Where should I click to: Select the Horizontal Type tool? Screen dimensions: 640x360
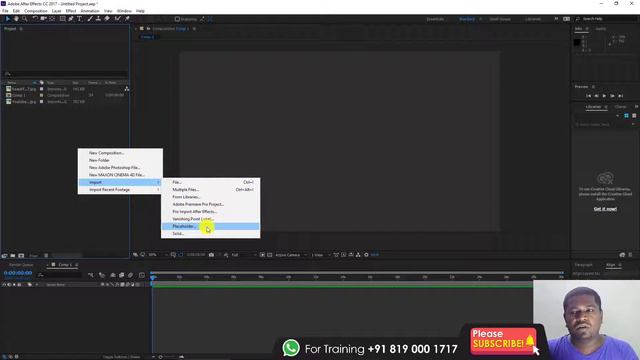80,19
